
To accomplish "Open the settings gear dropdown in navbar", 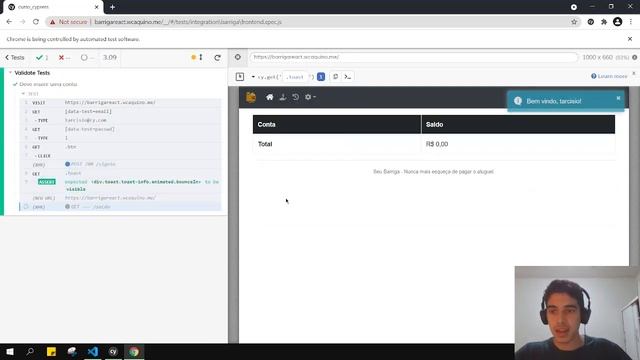I will point(310,97).
